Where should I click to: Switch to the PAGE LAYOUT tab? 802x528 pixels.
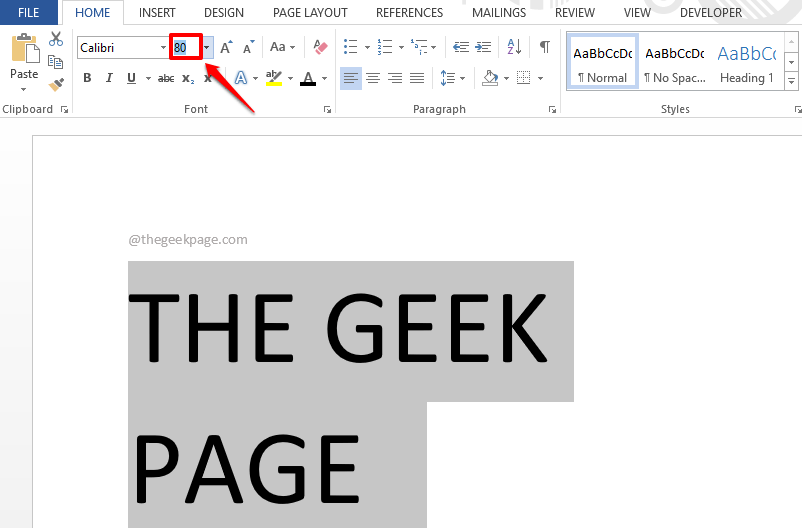(310, 13)
